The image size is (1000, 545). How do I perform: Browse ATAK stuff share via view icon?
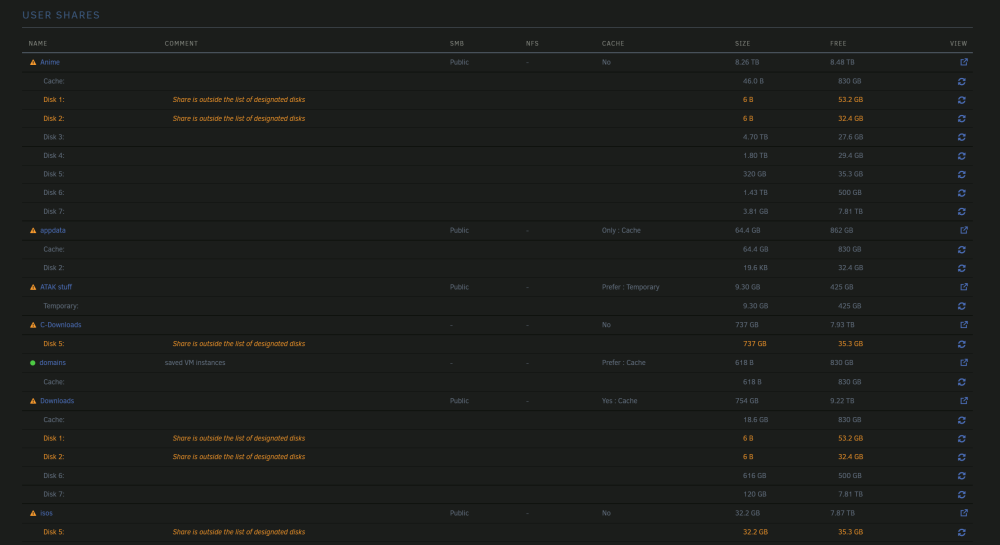[x=964, y=287]
